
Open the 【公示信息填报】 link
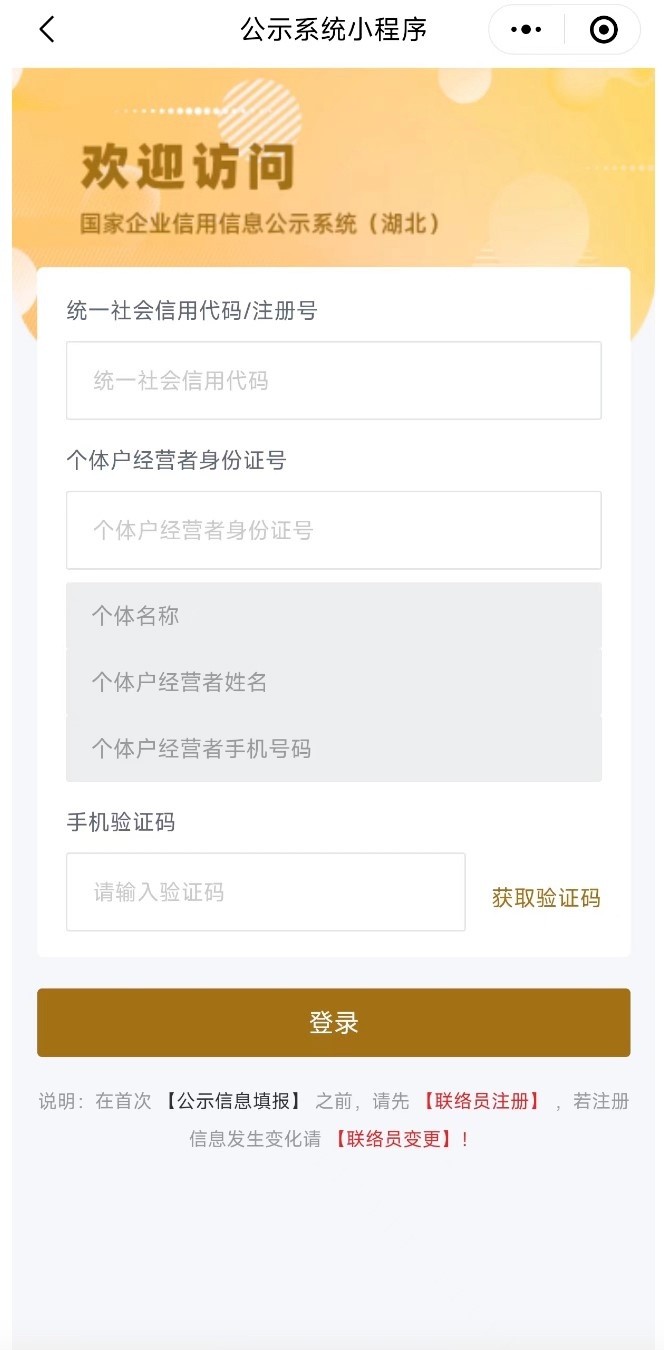233,1101
